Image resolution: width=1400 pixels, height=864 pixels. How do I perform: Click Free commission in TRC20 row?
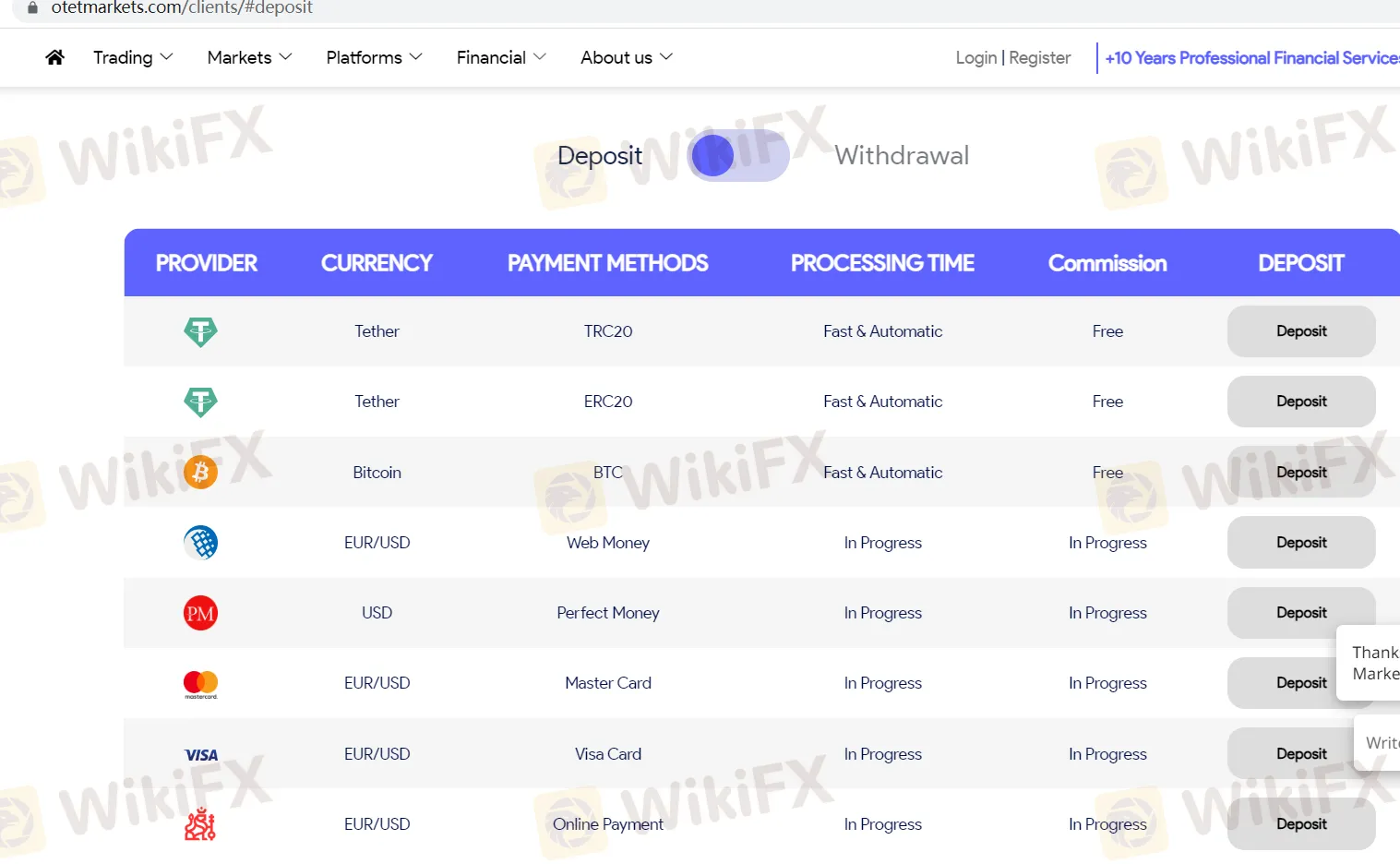1107,331
